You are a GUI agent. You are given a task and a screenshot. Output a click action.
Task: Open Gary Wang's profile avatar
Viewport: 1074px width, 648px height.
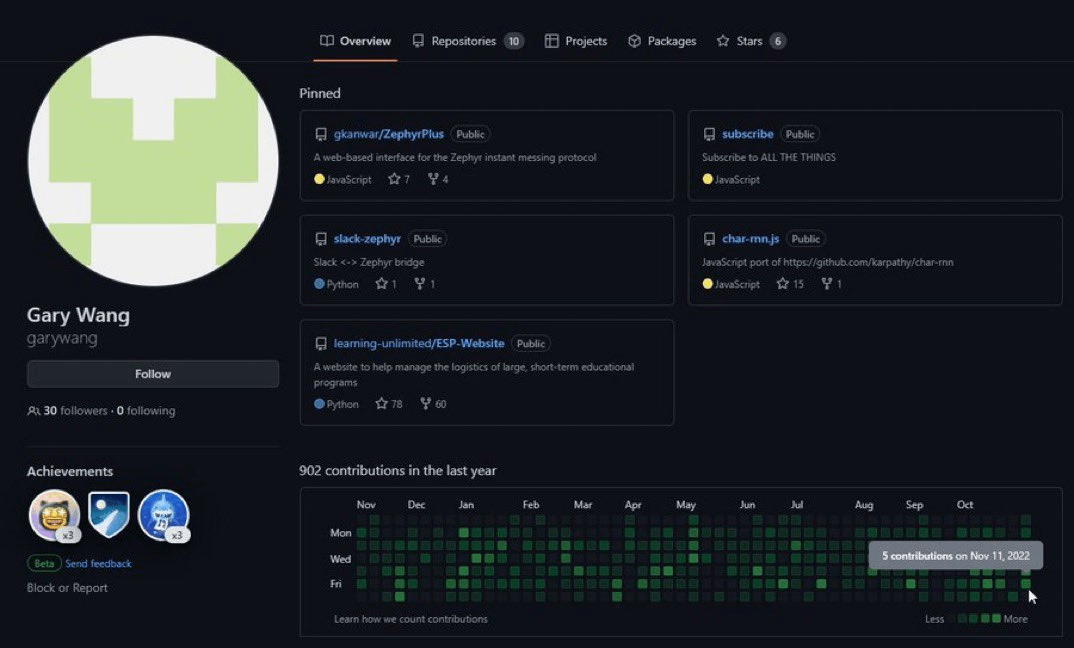tap(153, 161)
